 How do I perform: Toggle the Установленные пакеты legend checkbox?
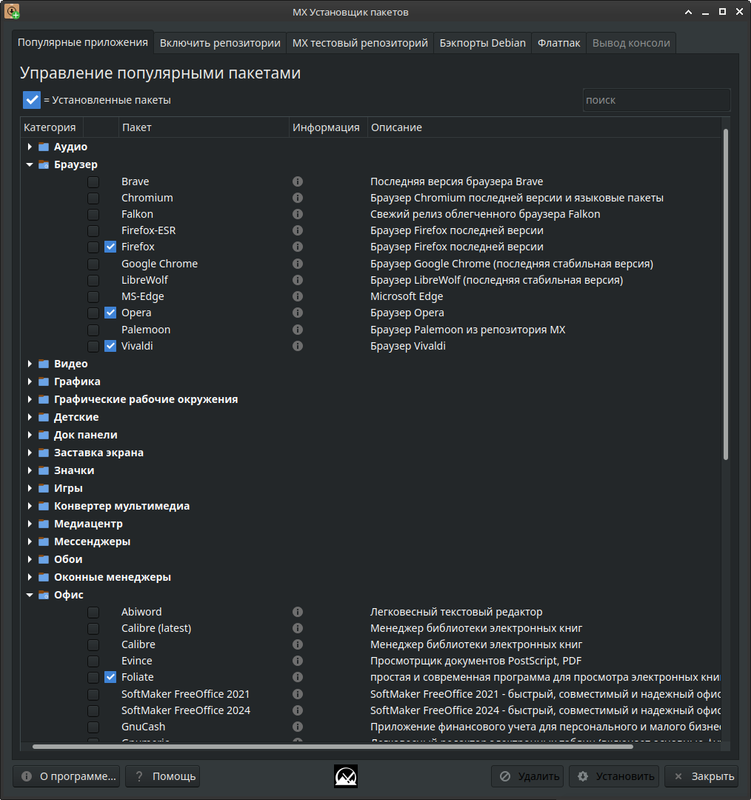32,100
